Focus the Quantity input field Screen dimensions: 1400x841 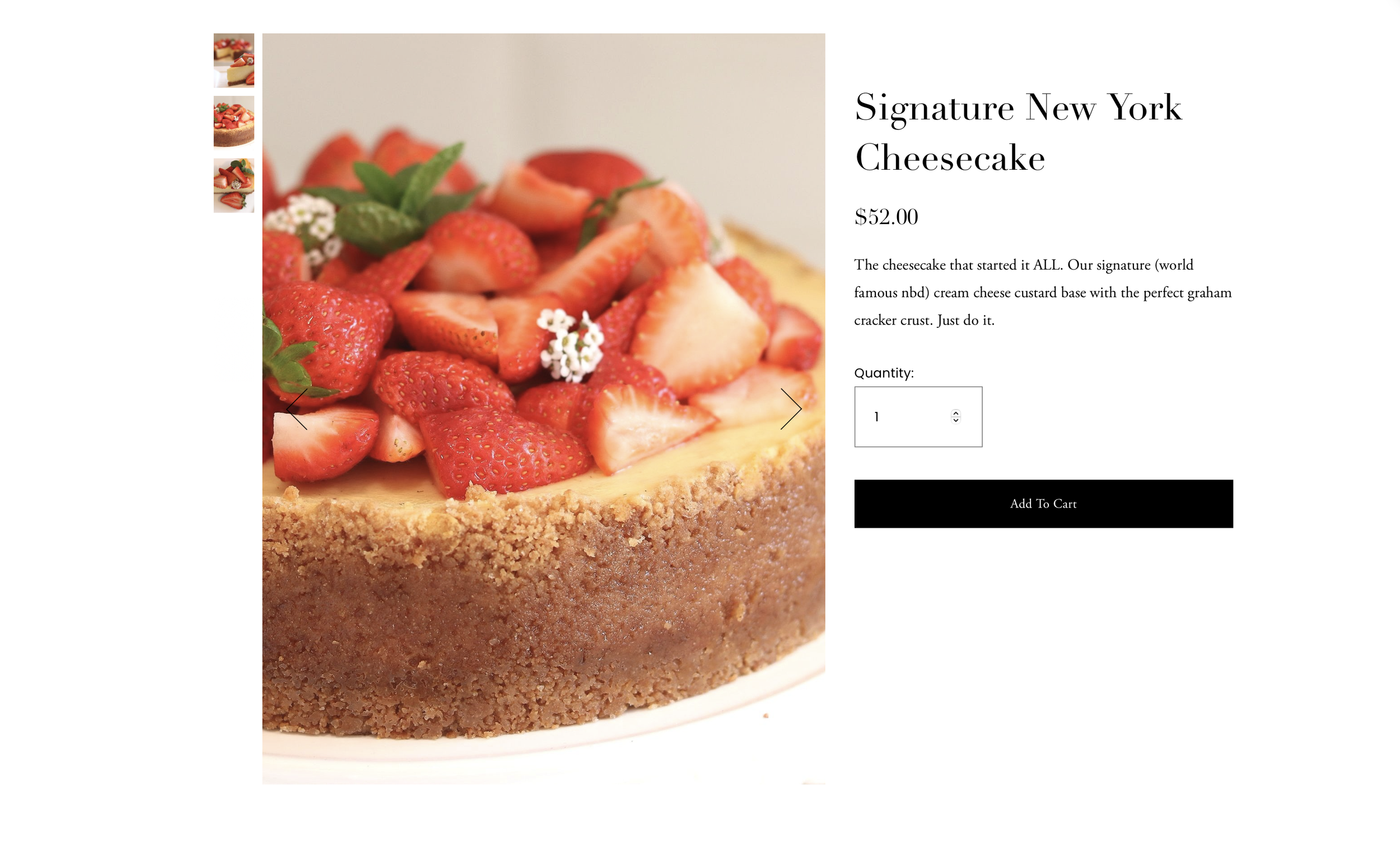tap(918, 416)
